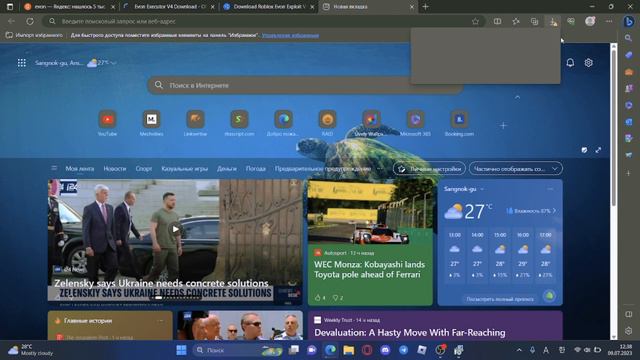This screenshot has width=640, height=360.
Task: Select the Погода feed tab
Action: [256, 168]
